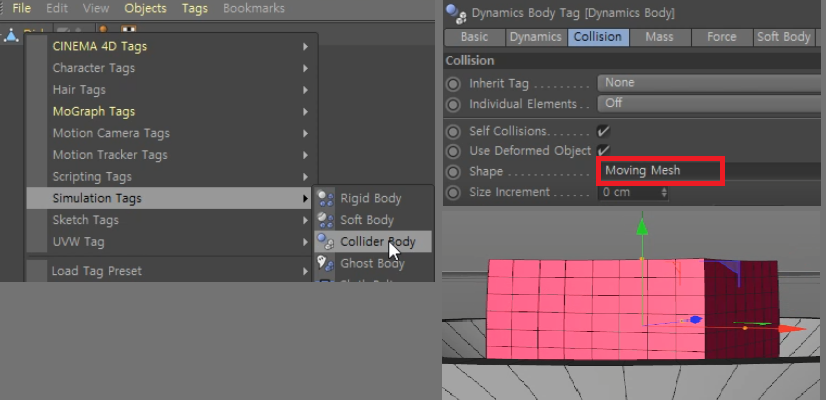This screenshot has height=400, width=826.
Task: Open the Individual Elements dropdown
Action: (711, 103)
